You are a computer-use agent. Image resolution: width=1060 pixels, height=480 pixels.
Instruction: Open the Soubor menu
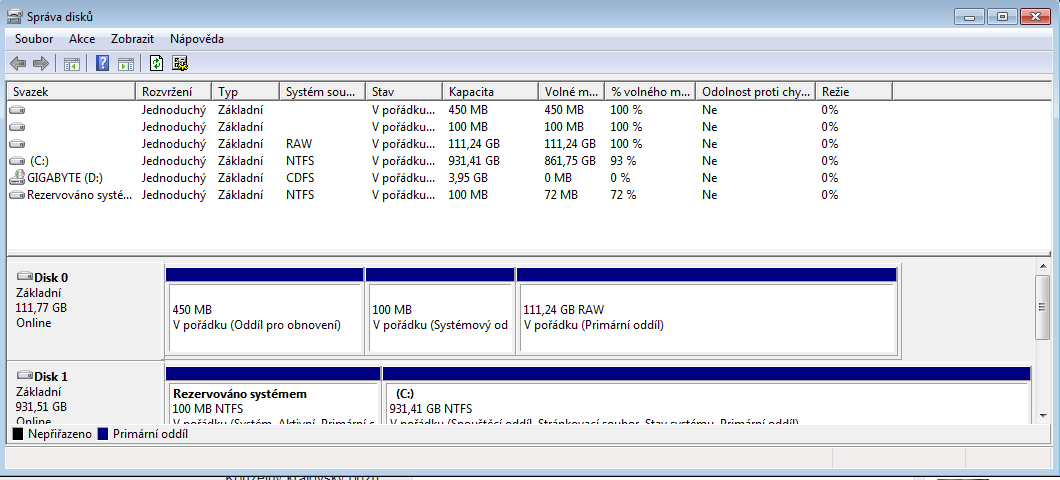tap(34, 39)
